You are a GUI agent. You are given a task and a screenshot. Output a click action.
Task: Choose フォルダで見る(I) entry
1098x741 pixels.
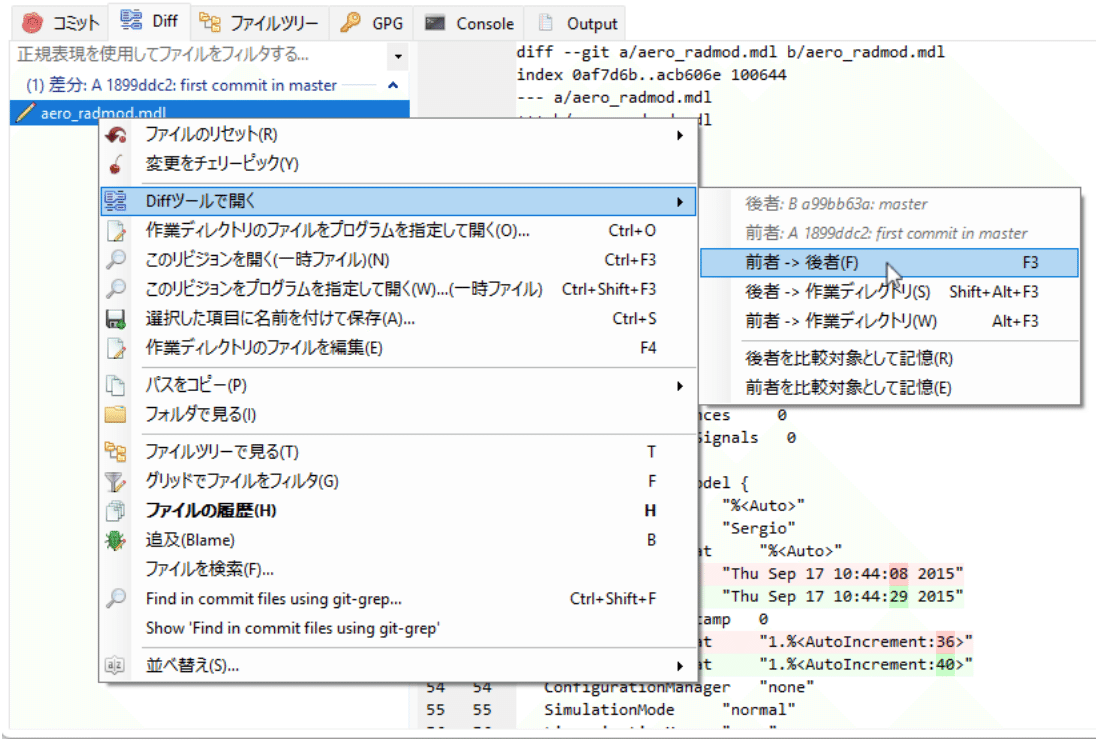click(x=398, y=415)
